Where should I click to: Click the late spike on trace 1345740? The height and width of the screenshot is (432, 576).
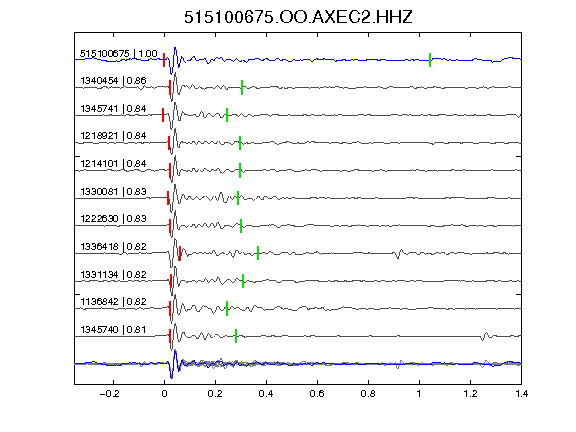(x=485, y=336)
